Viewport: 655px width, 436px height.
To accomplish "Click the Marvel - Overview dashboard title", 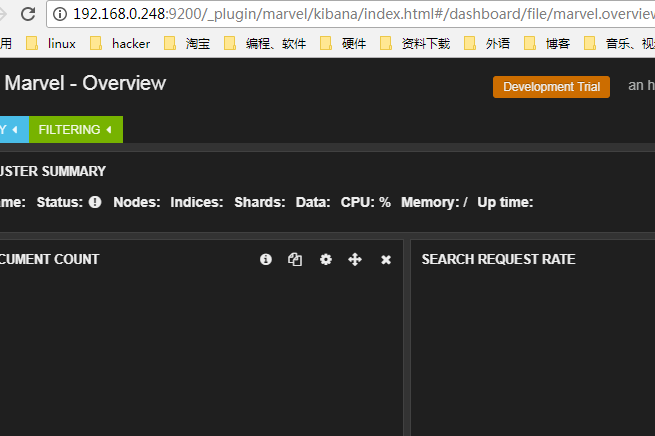I will [x=85, y=83].
